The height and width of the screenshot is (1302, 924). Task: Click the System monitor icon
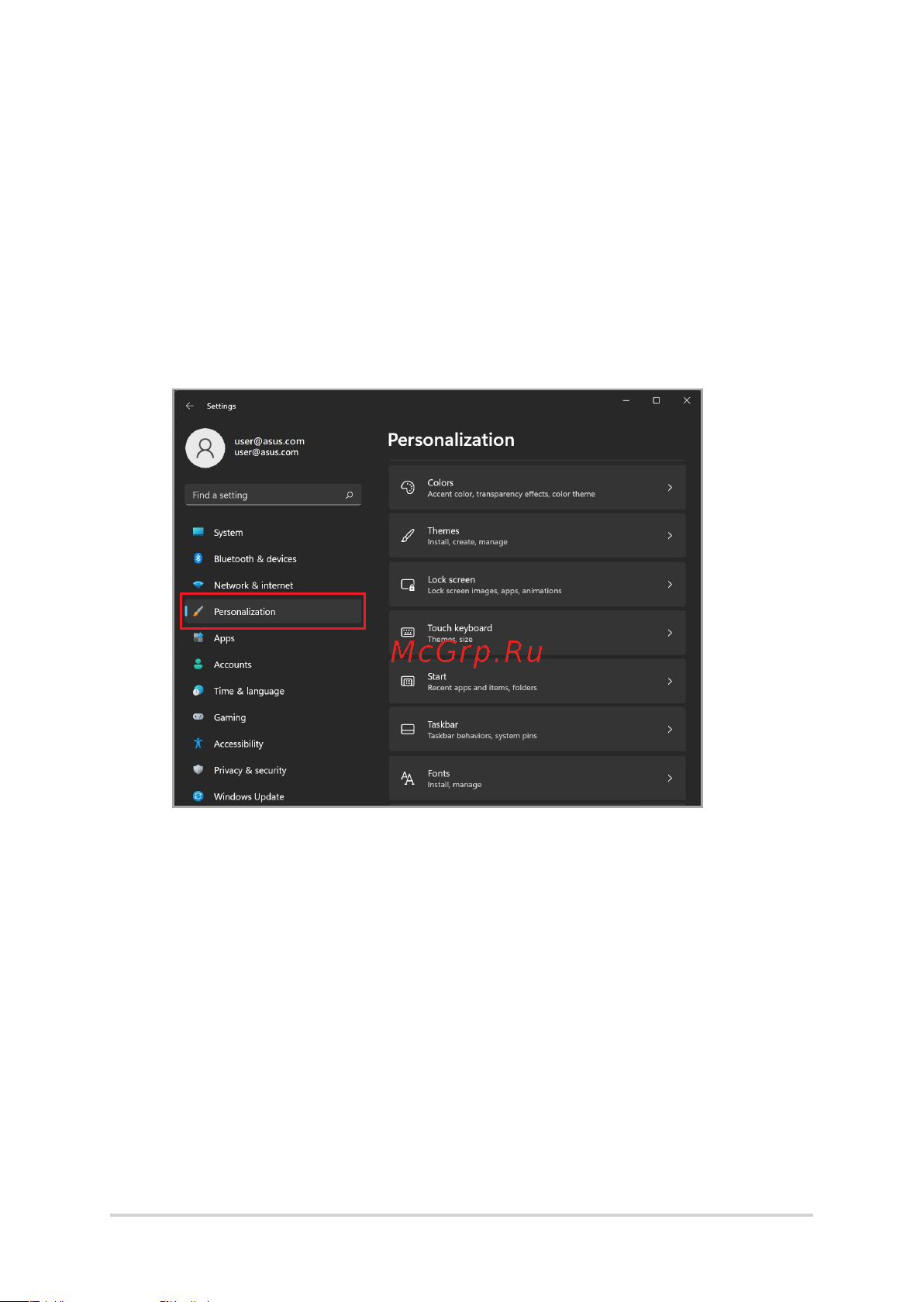(198, 532)
